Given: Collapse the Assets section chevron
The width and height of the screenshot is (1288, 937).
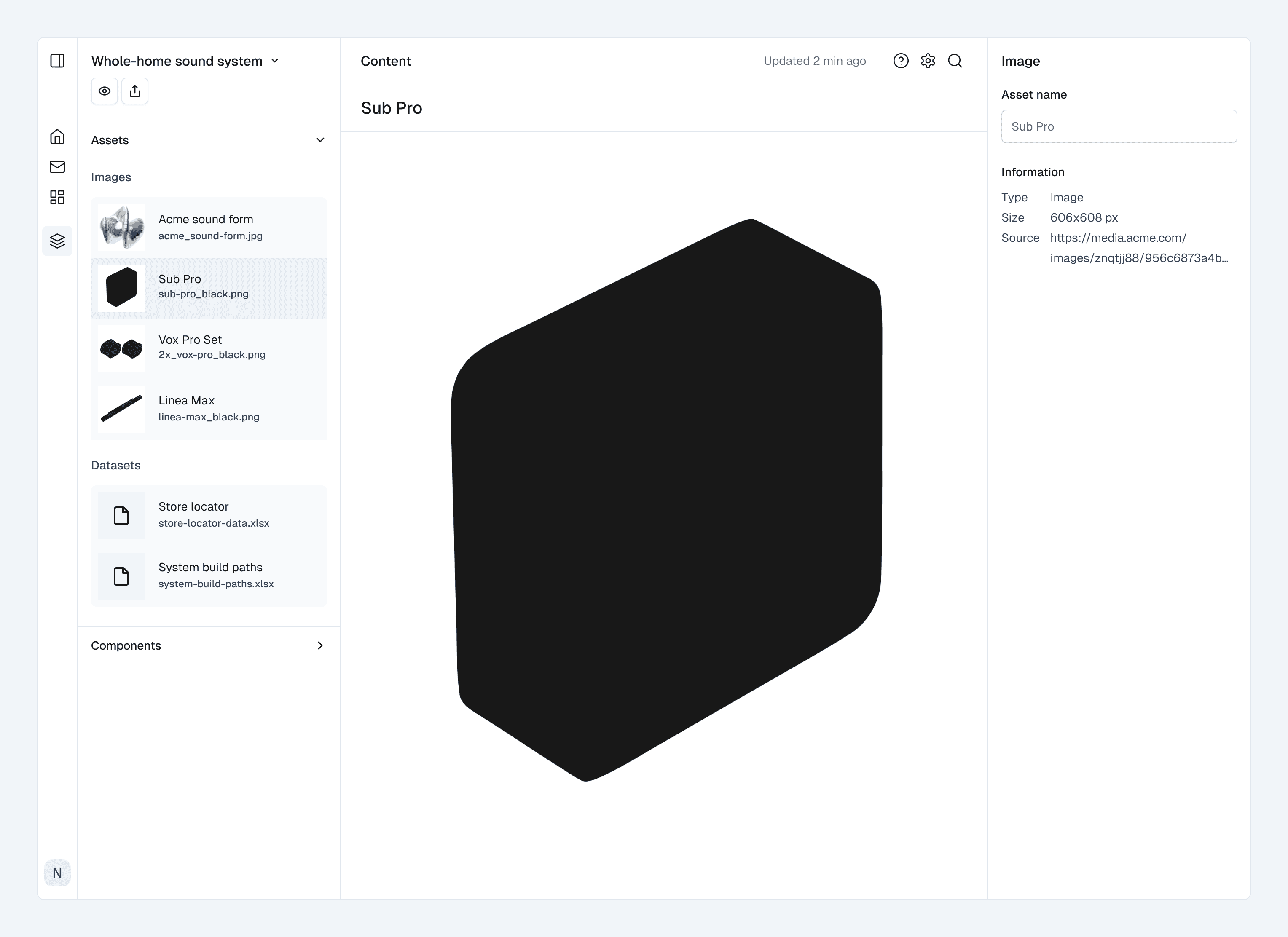Looking at the screenshot, I should pyautogui.click(x=320, y=139).
